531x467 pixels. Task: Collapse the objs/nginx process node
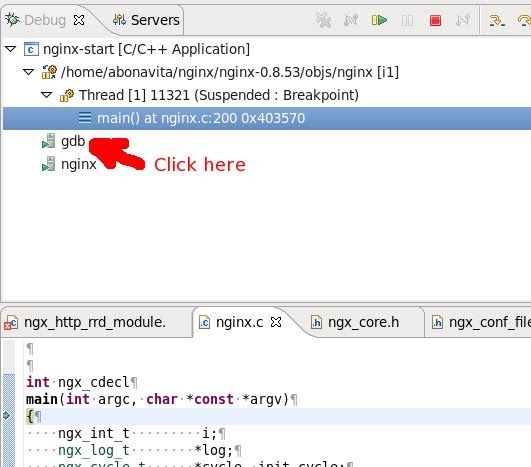(x=28, y=72)
